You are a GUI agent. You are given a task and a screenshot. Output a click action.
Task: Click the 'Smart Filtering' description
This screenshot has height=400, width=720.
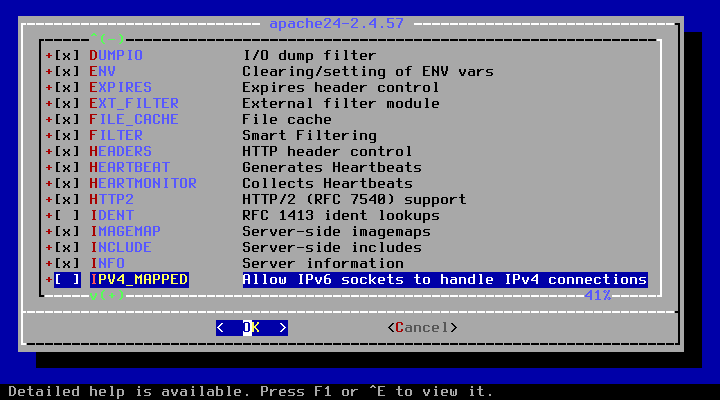coord(309,135)
